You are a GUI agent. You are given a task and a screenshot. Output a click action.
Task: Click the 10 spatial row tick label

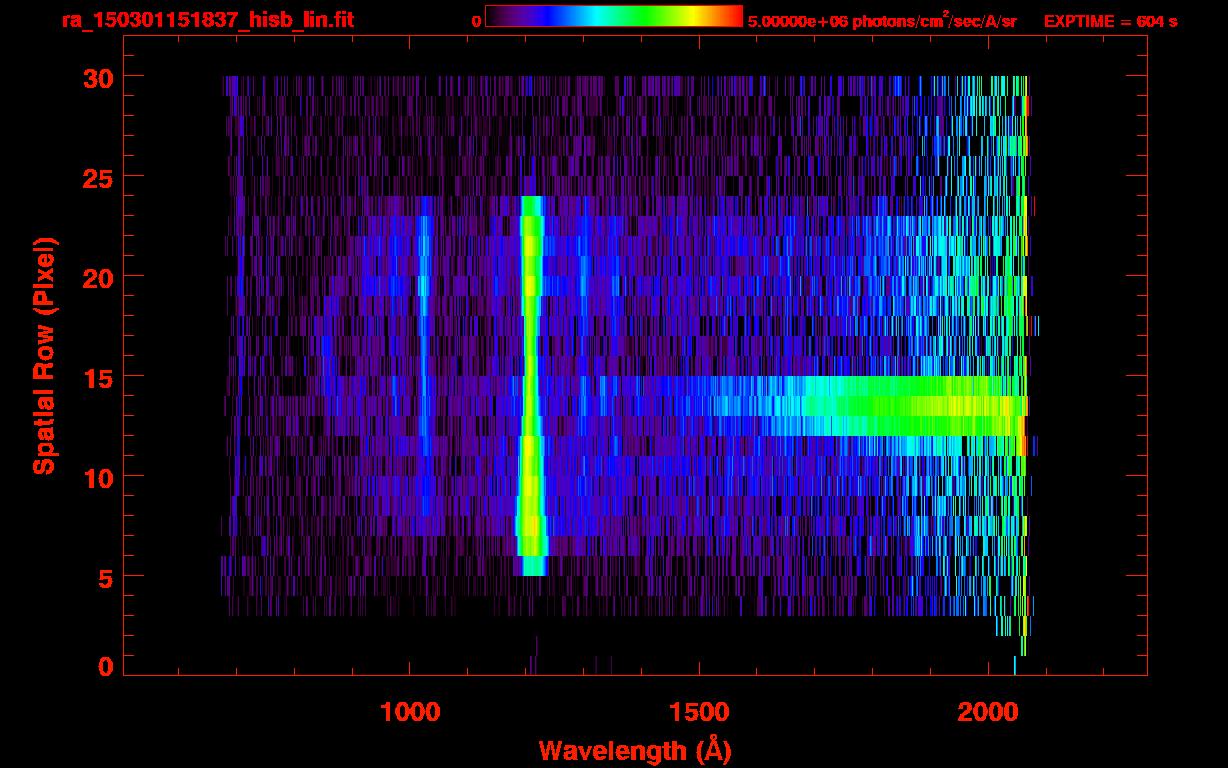coord(99,477)
